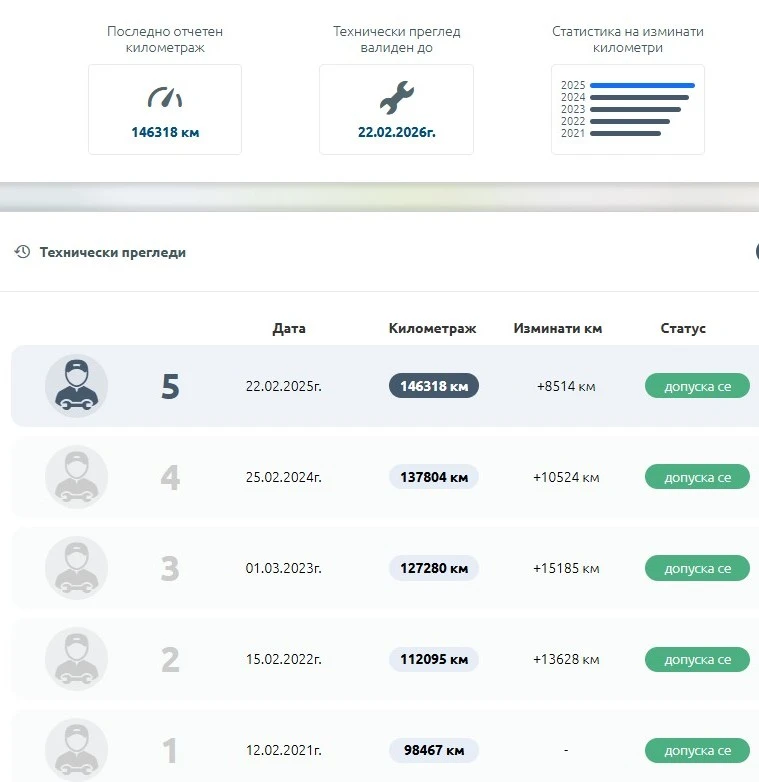Viewport: 759px width, 782px height.
Task: Select the Технически прегледи section heading
Action: 112,252
